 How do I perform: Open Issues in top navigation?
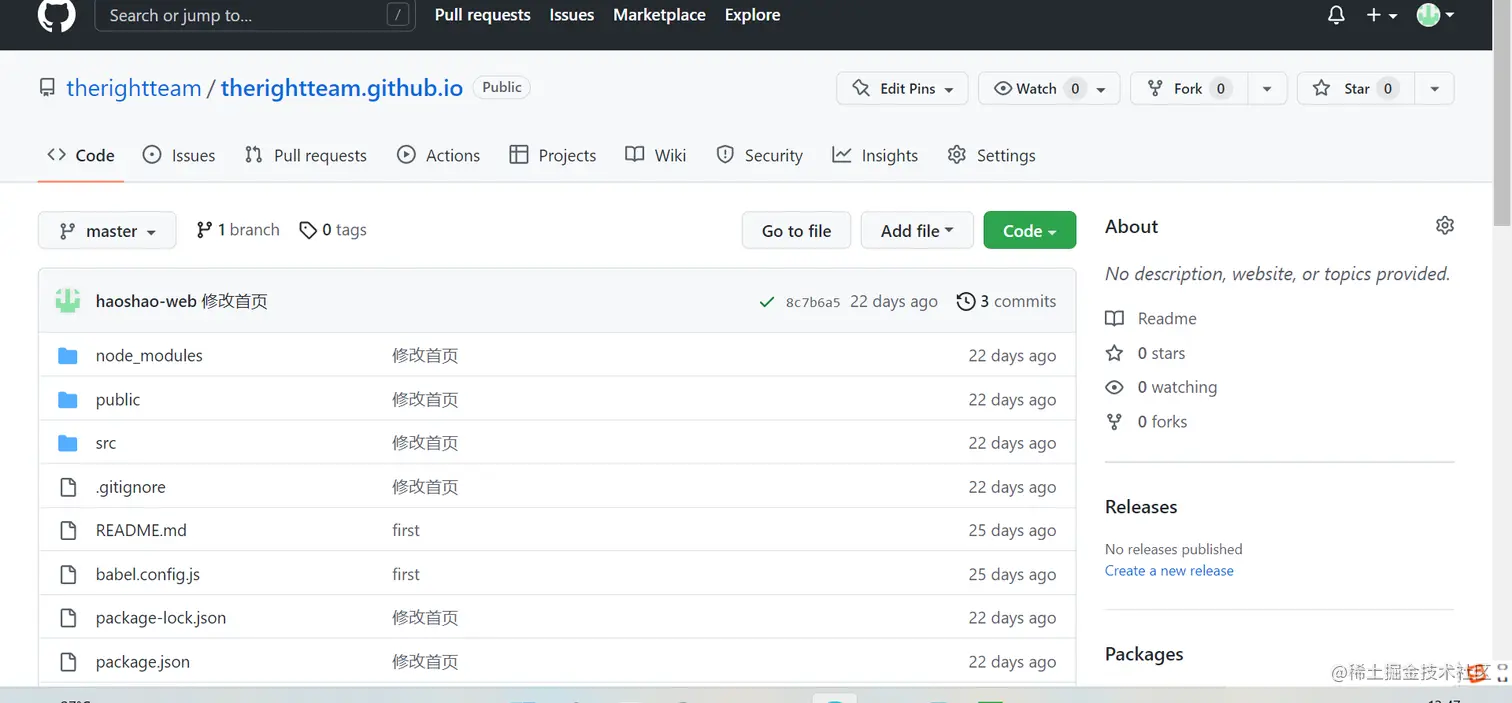click(x=571, y=15)
